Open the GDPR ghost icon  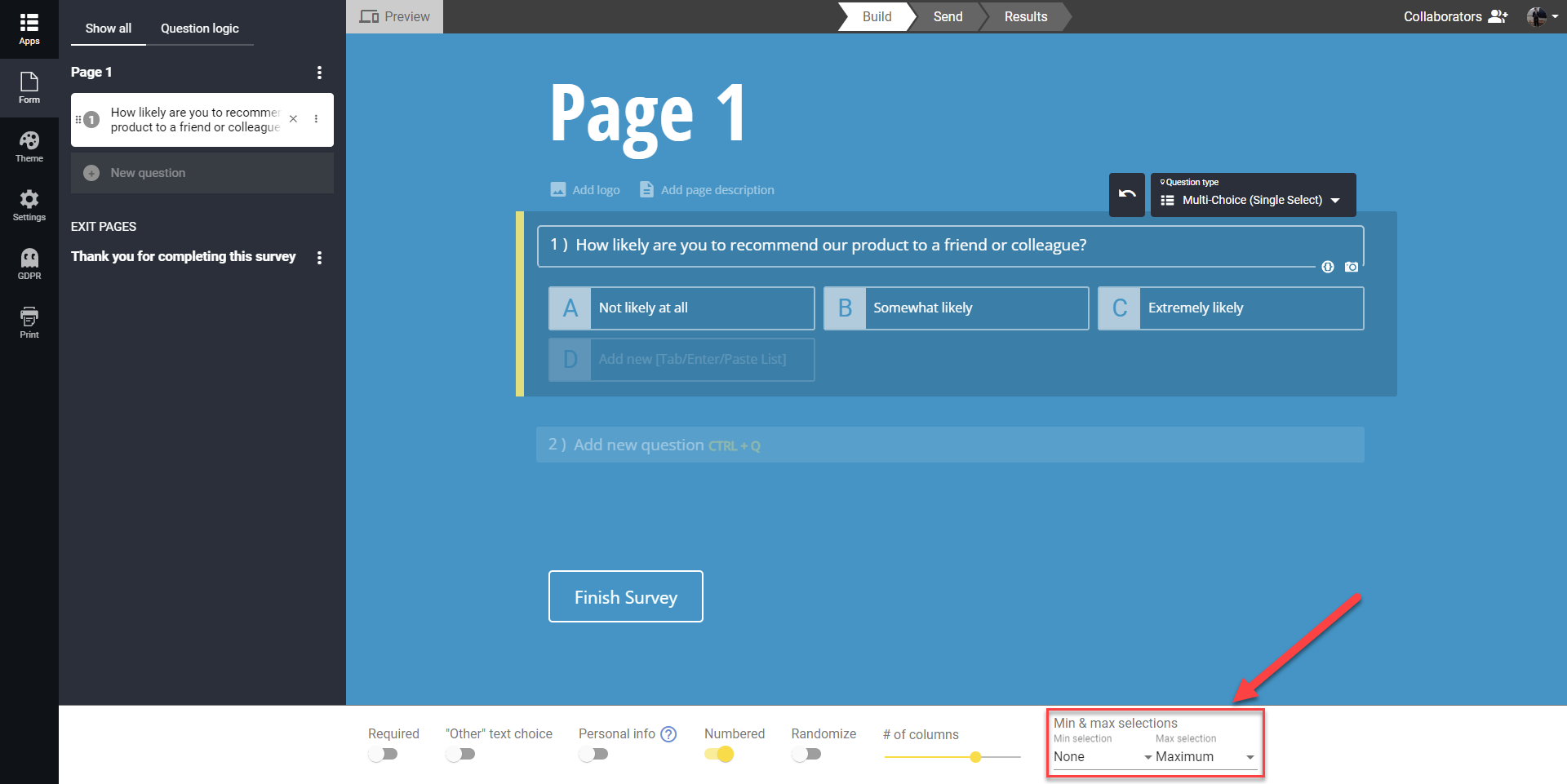pos(29,258)
